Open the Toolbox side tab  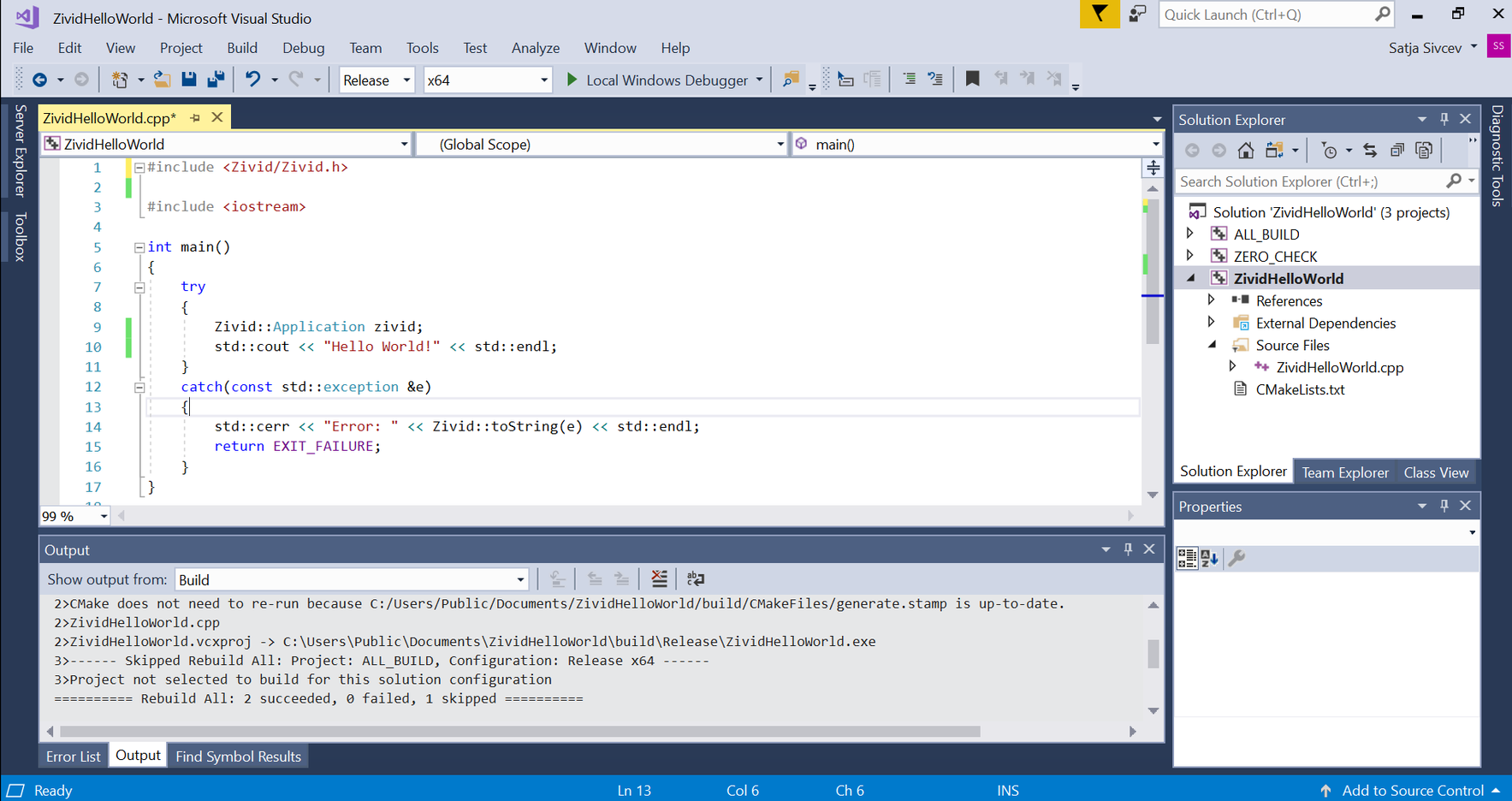point(21,236)
